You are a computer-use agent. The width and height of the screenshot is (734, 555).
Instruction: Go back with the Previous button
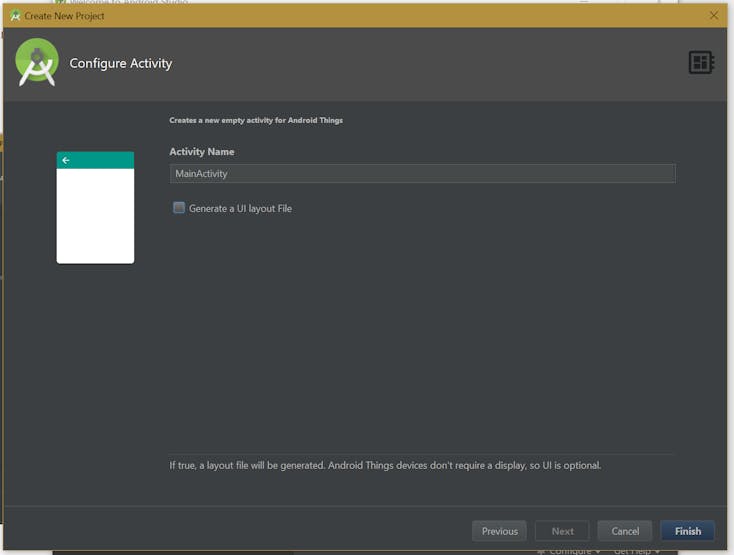point(499,531)
